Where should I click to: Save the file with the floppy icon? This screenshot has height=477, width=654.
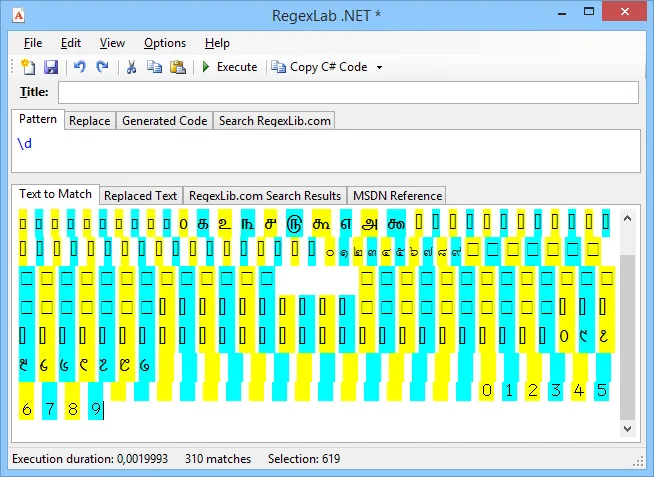(51, 67)
